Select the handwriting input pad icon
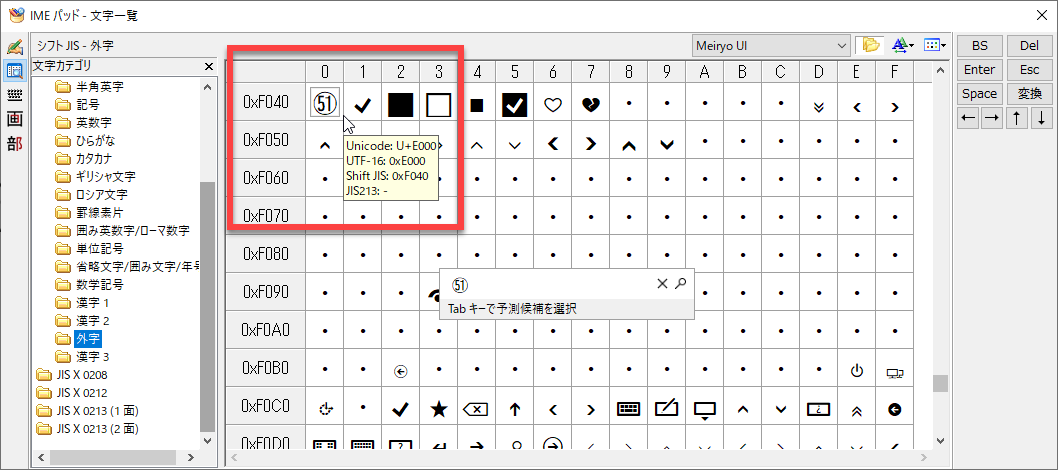The width and height of the screenshot is (1058, 470). coord(14,47)
